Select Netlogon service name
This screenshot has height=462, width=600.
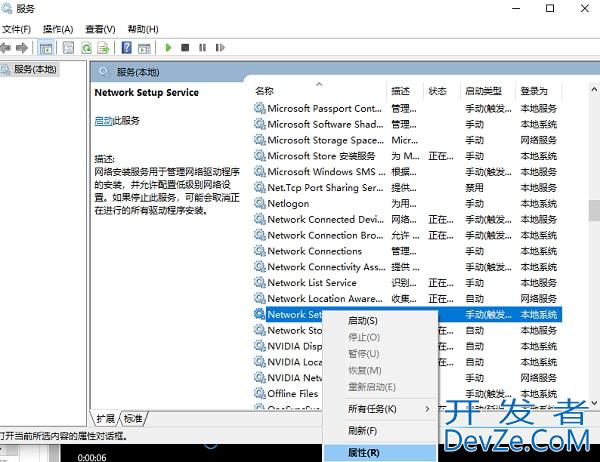[288, 204]
